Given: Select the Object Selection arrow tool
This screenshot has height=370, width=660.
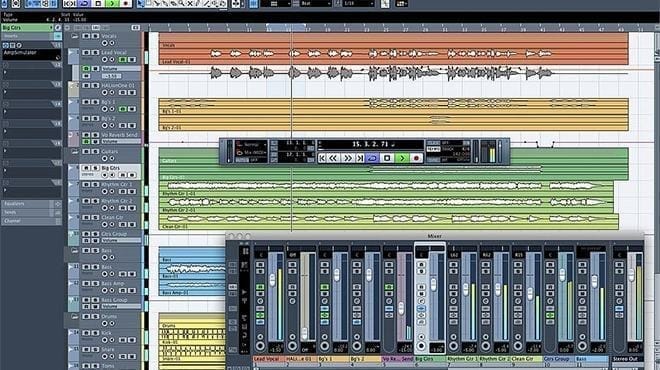Looking at the screenshot, I should (x=140, y=4).
